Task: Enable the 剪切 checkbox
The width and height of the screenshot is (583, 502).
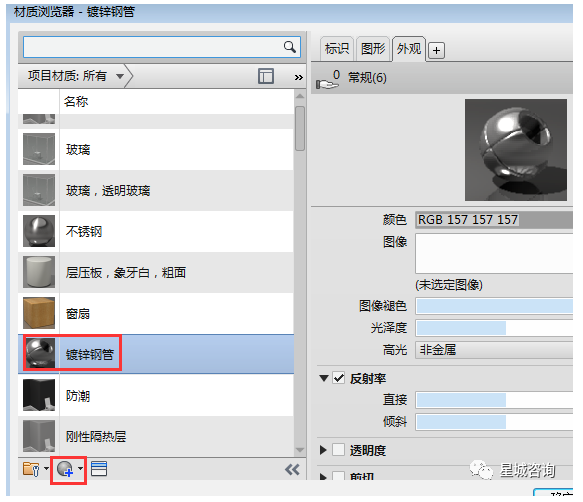Action: (x=339, y=476)
